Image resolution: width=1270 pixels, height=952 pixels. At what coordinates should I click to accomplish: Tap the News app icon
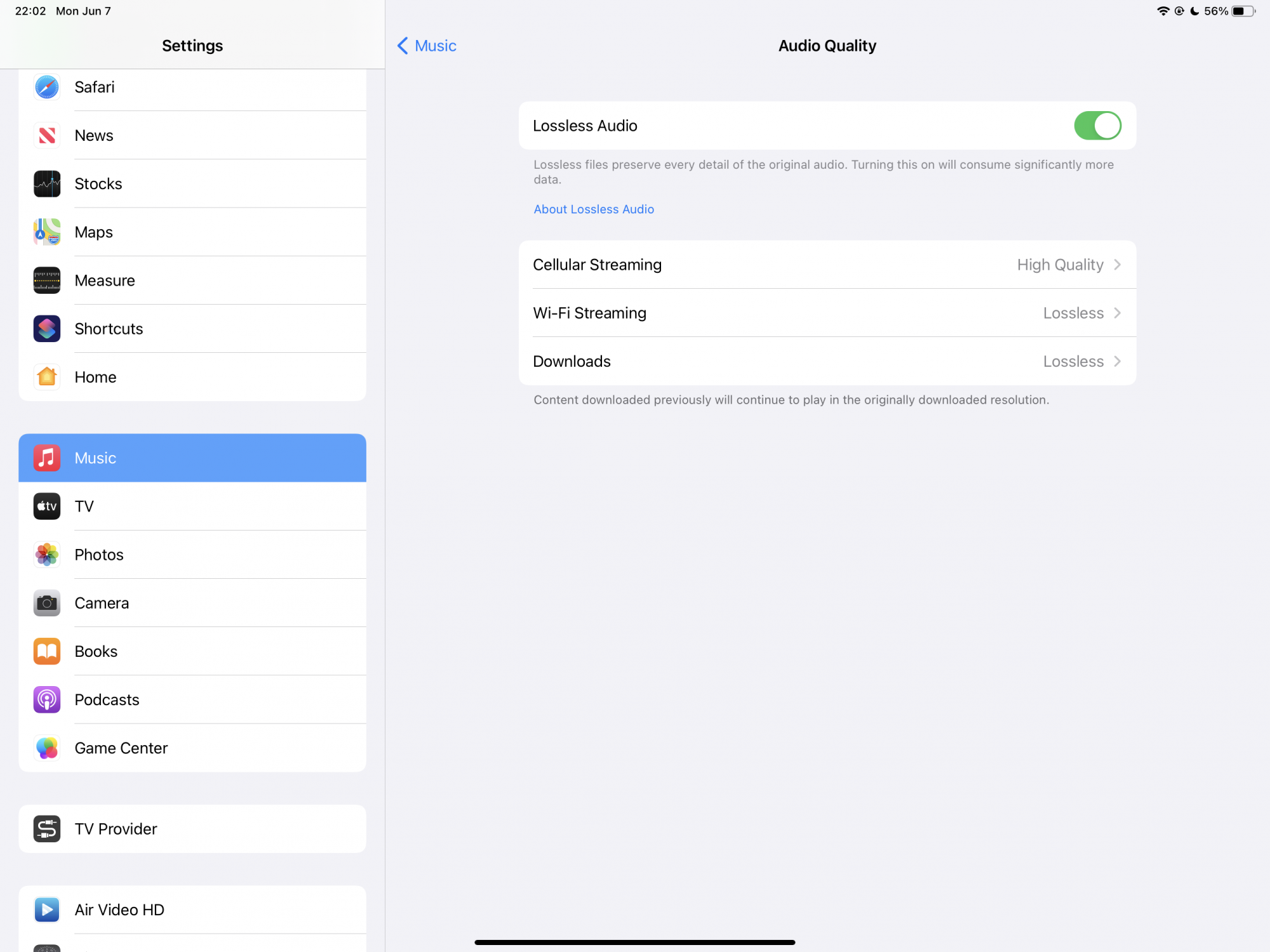pyautogui.click(x=47, y=135)
